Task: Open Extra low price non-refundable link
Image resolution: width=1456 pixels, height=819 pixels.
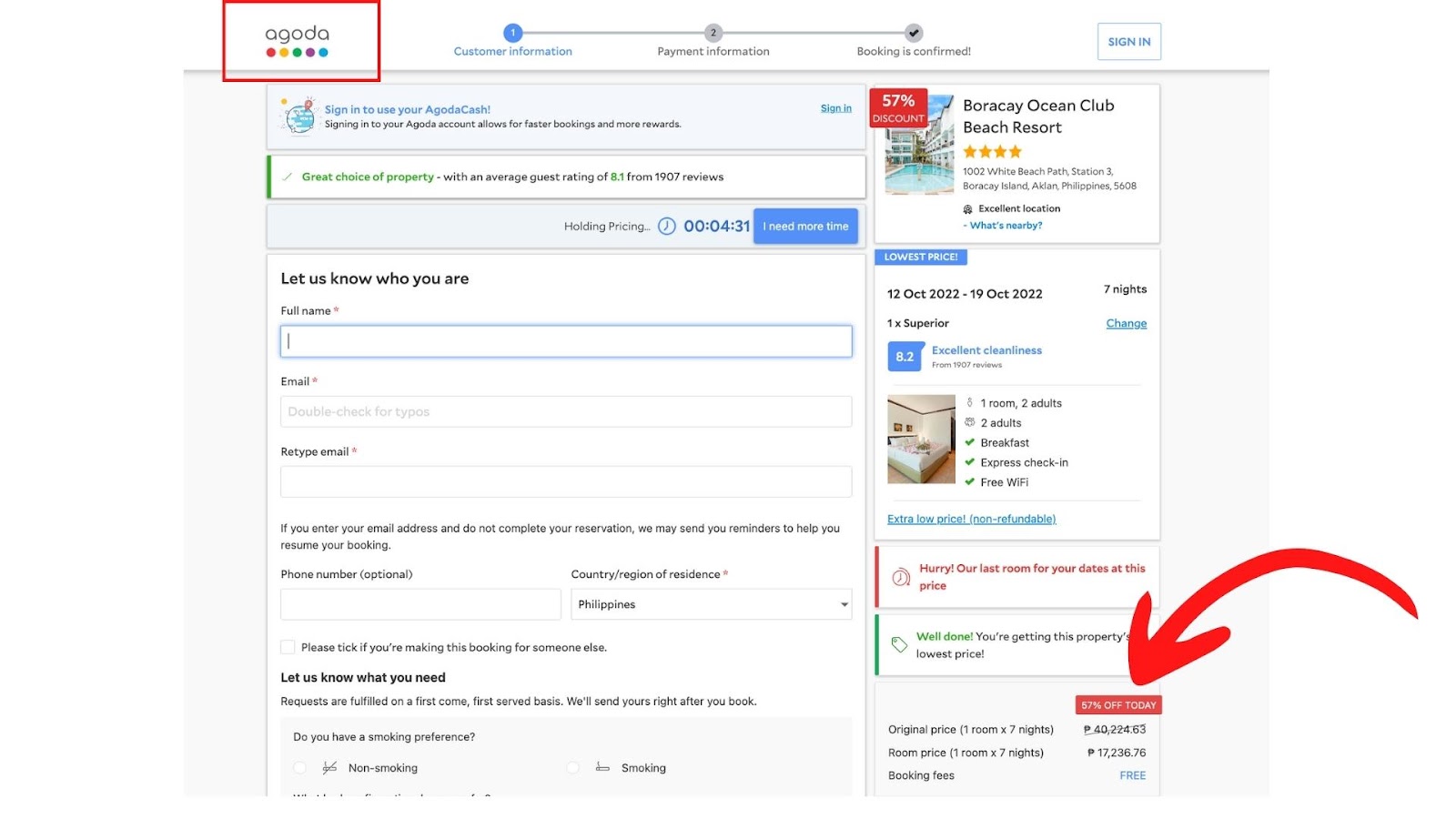Action: (972, 519)
